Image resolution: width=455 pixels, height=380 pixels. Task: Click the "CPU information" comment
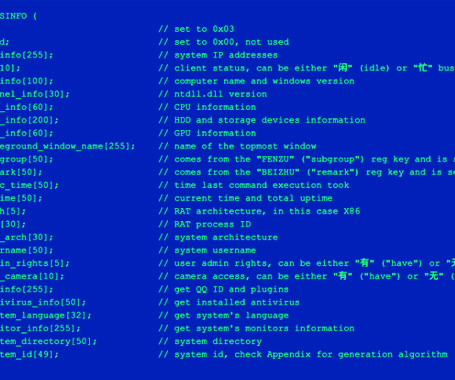tap(207, 107)
